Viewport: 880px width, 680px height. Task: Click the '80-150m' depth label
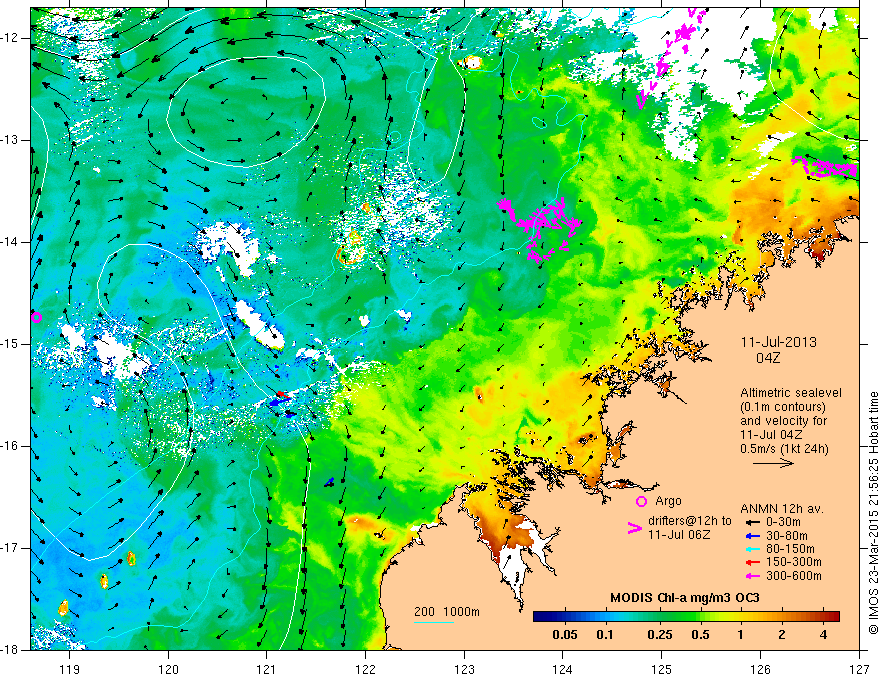point(790,549)
